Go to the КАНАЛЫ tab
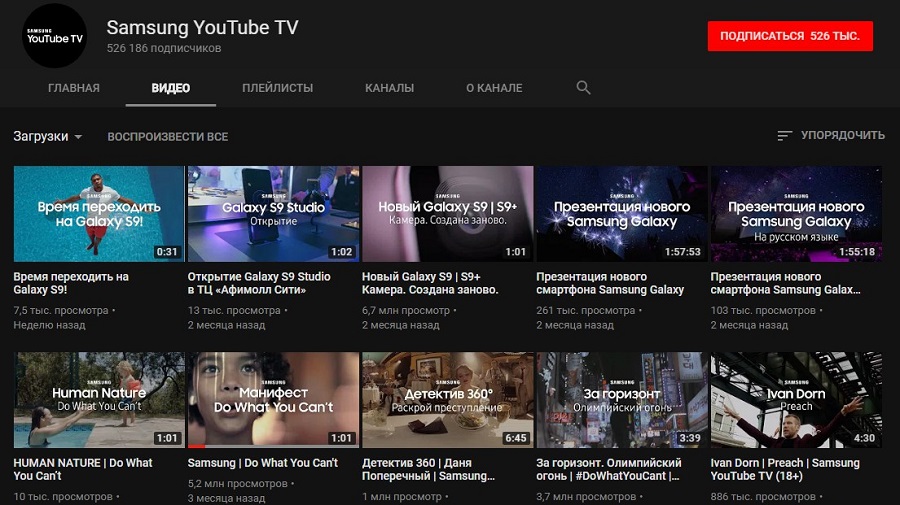The image size is (900, 505). tap(389, 88)
